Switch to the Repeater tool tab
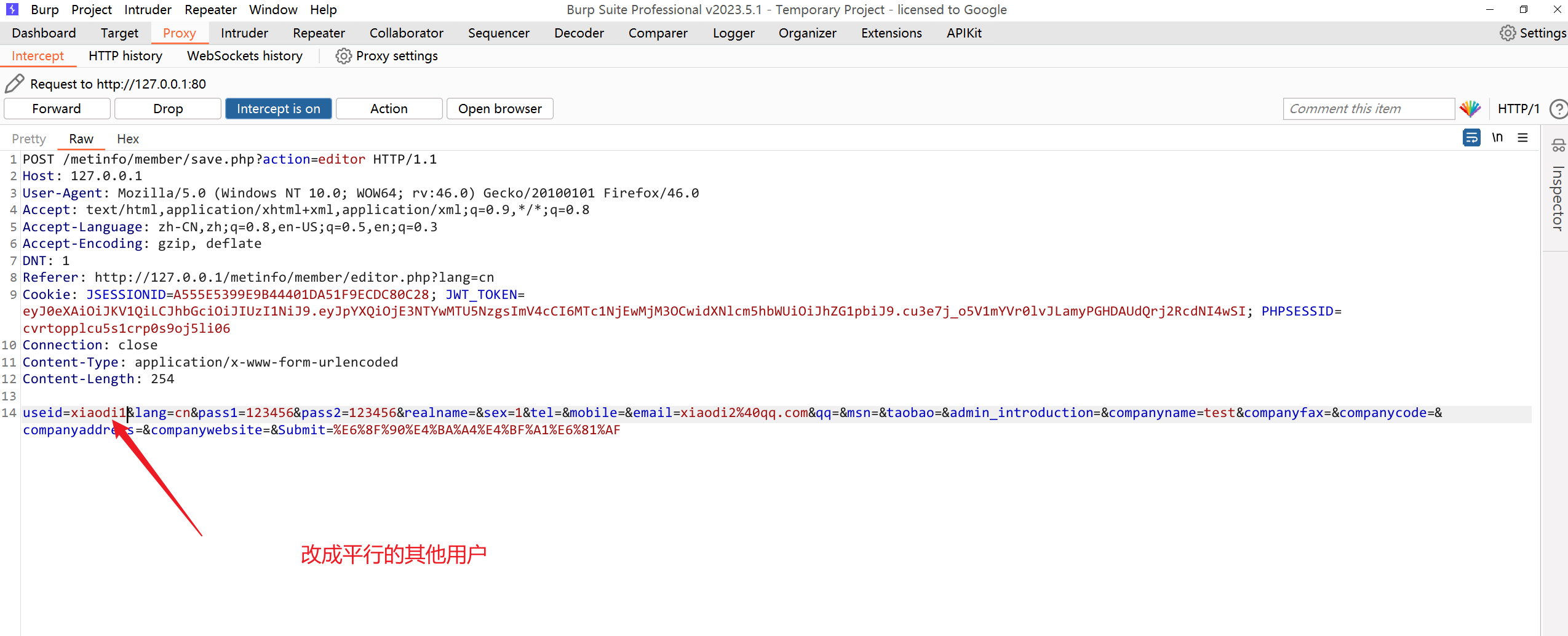This screenshot has width=1568, height=636. point(319,33)
